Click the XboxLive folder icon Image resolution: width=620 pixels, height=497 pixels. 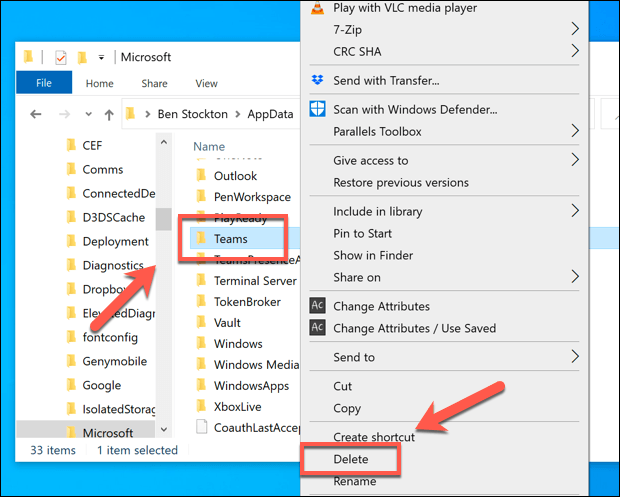pyautogui.click(x=201, y=406)
